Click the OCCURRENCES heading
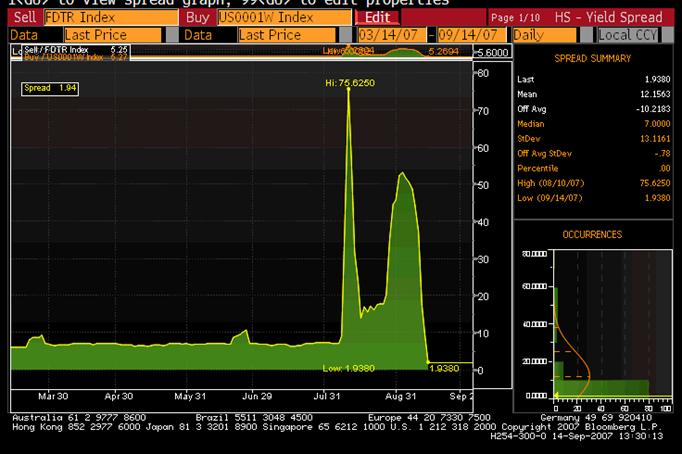 tap(592, 234)
